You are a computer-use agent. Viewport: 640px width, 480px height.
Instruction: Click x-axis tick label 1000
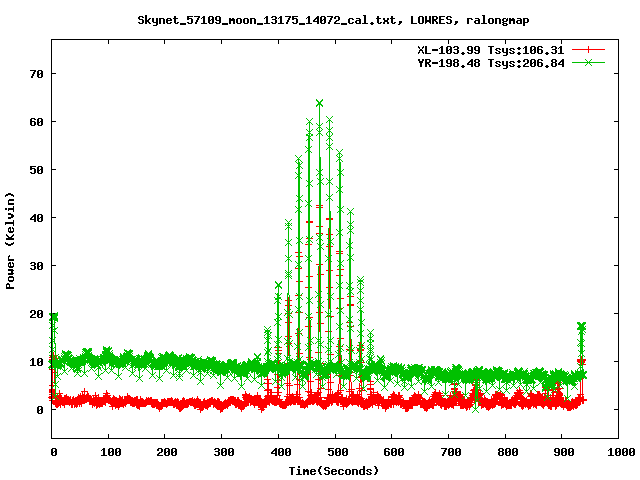tap(621, 452)
